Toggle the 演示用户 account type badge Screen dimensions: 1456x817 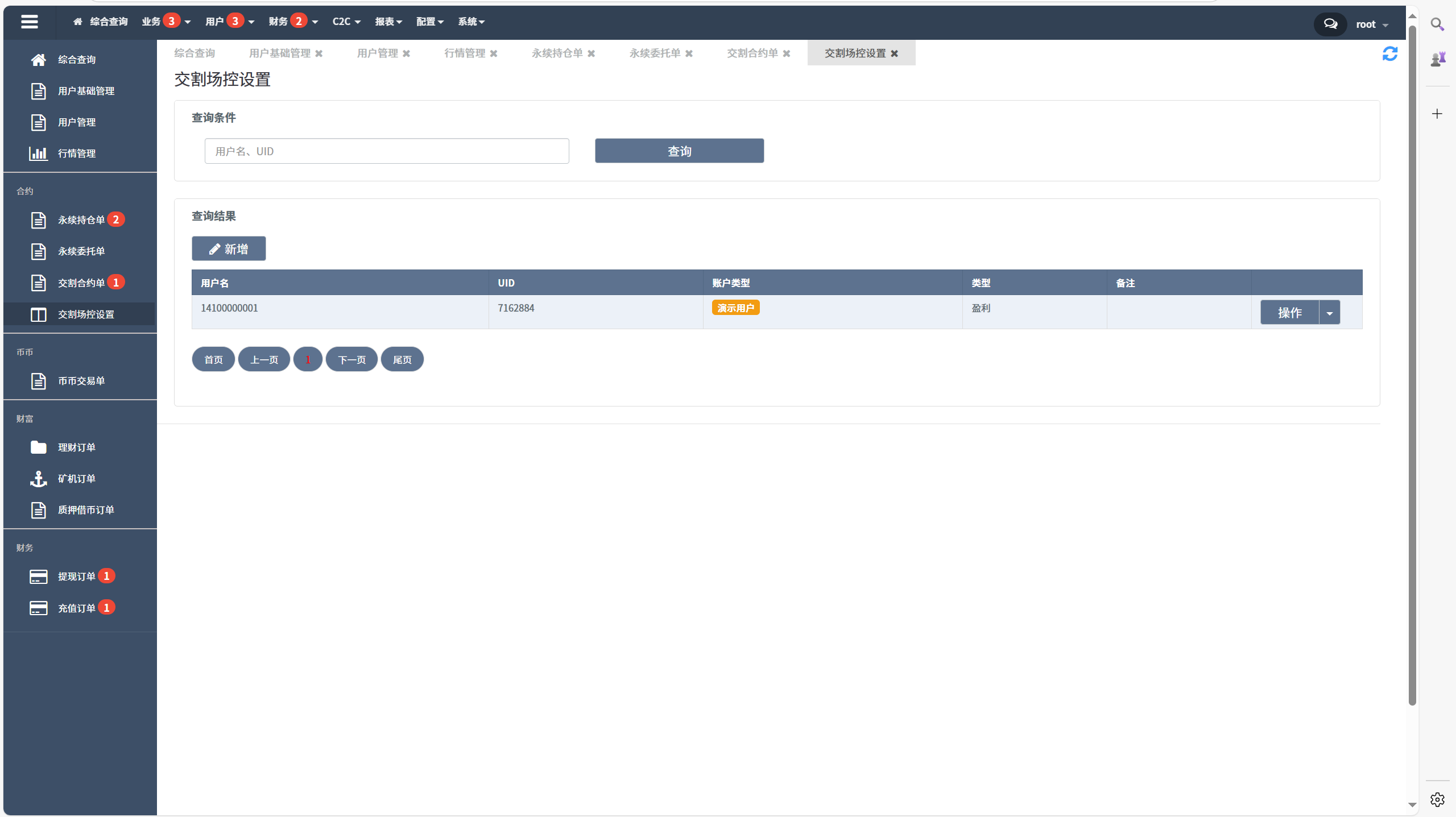pyautogui.click(x=736, y=308)
